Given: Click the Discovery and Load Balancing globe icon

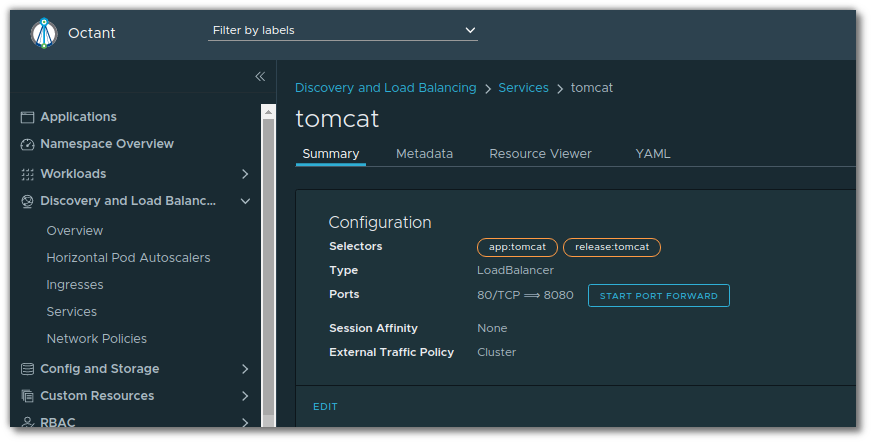Looking at the screenshot, I should [x=27, y=201].
